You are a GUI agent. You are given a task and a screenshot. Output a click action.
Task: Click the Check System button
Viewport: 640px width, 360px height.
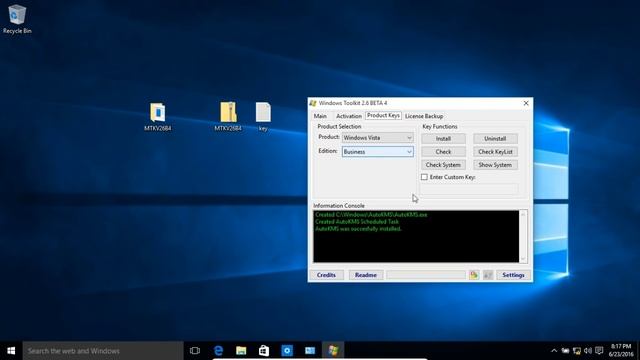click(443, 165)
